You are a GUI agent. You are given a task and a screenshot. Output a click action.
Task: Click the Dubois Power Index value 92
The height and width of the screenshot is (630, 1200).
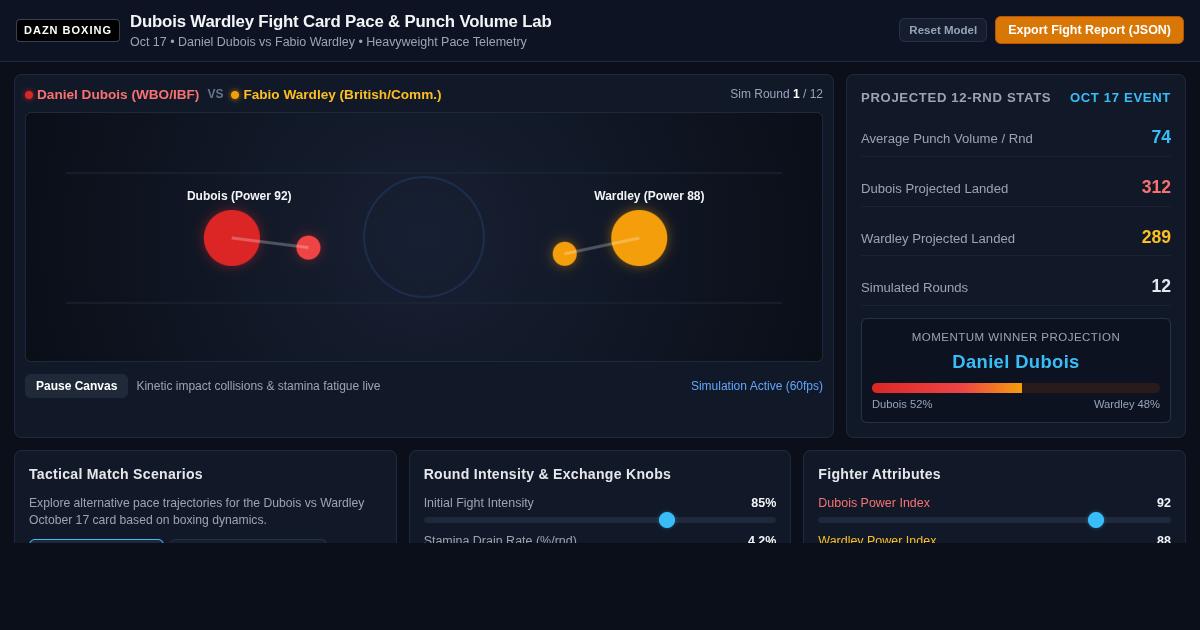(1164, 503)
